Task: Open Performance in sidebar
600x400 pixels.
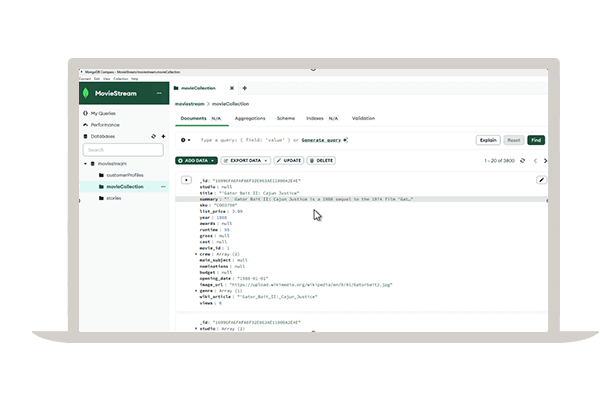Action: (105, 125)
